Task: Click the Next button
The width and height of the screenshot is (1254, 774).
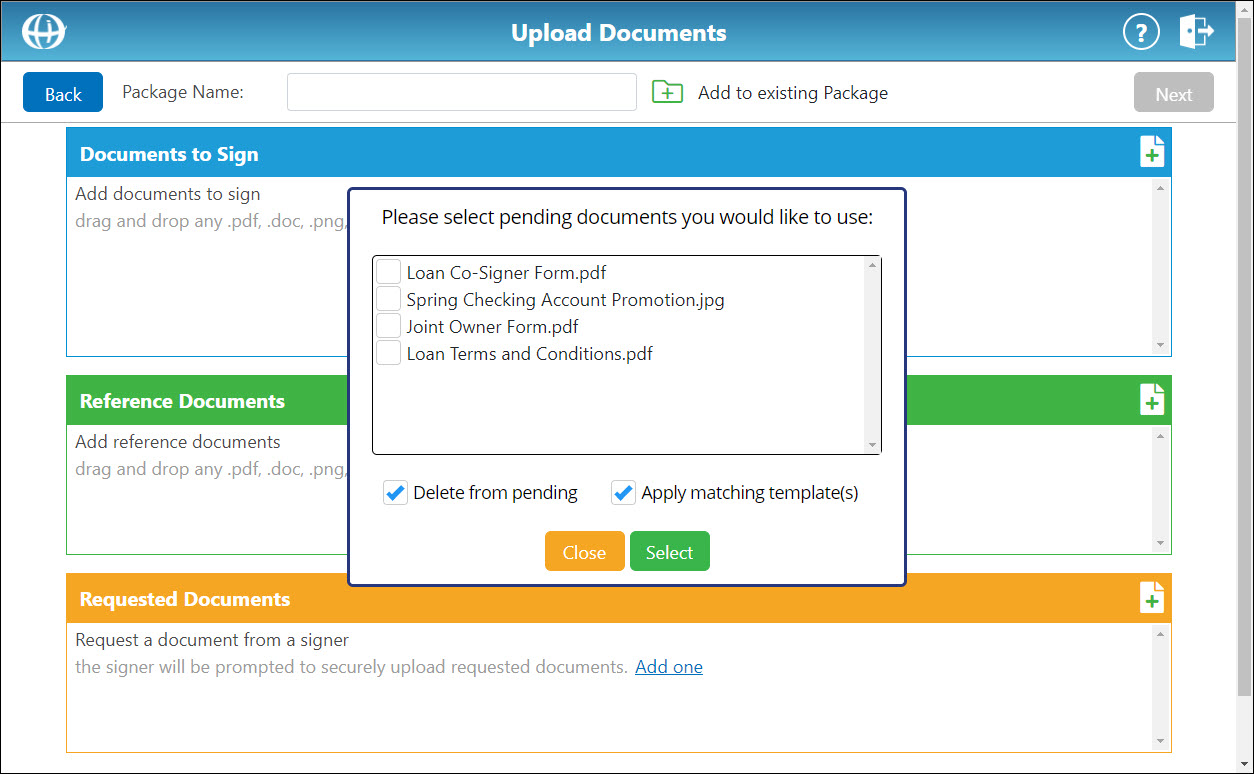Action: tap(1173, 91)
